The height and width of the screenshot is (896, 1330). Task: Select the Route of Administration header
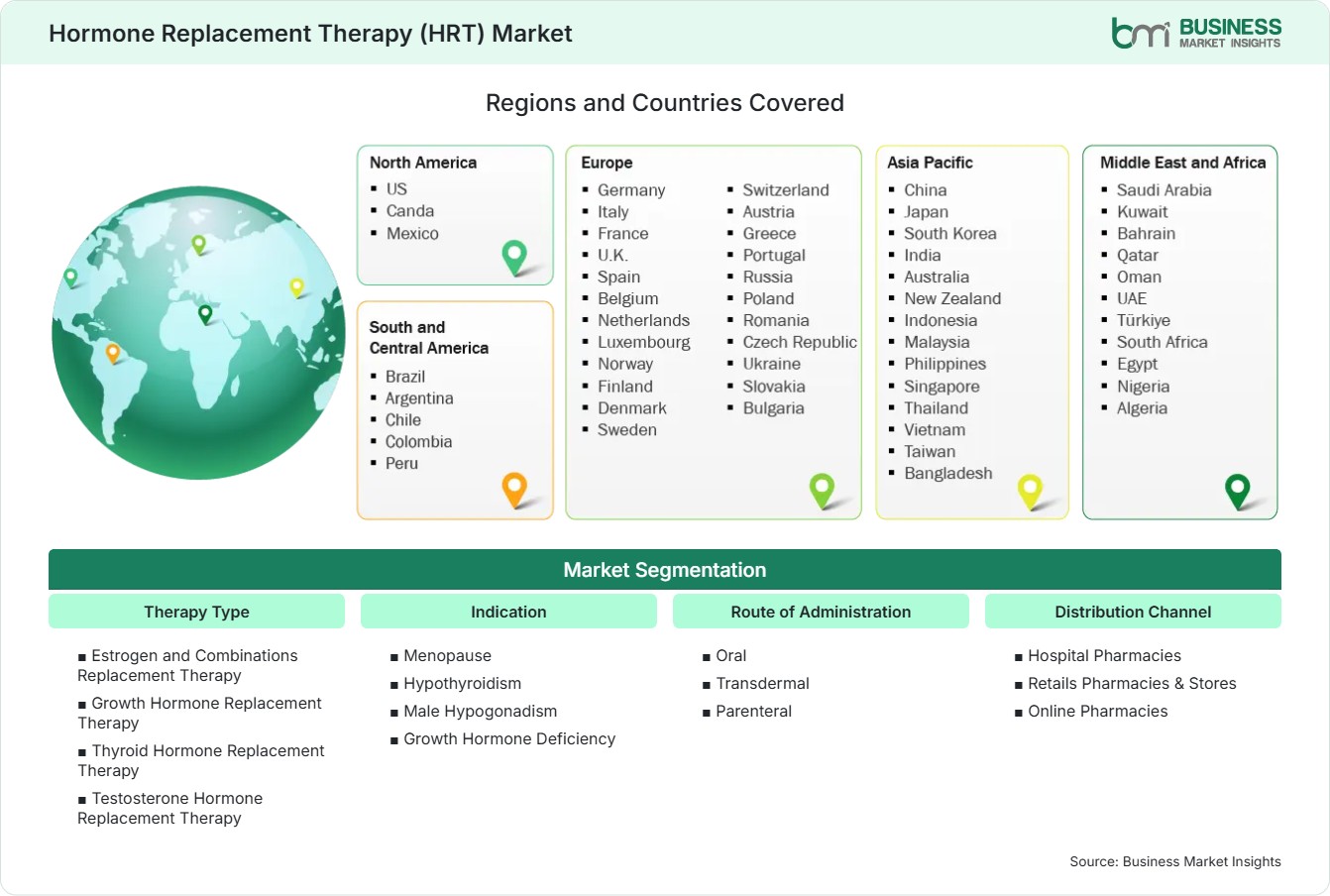(821, 612)
